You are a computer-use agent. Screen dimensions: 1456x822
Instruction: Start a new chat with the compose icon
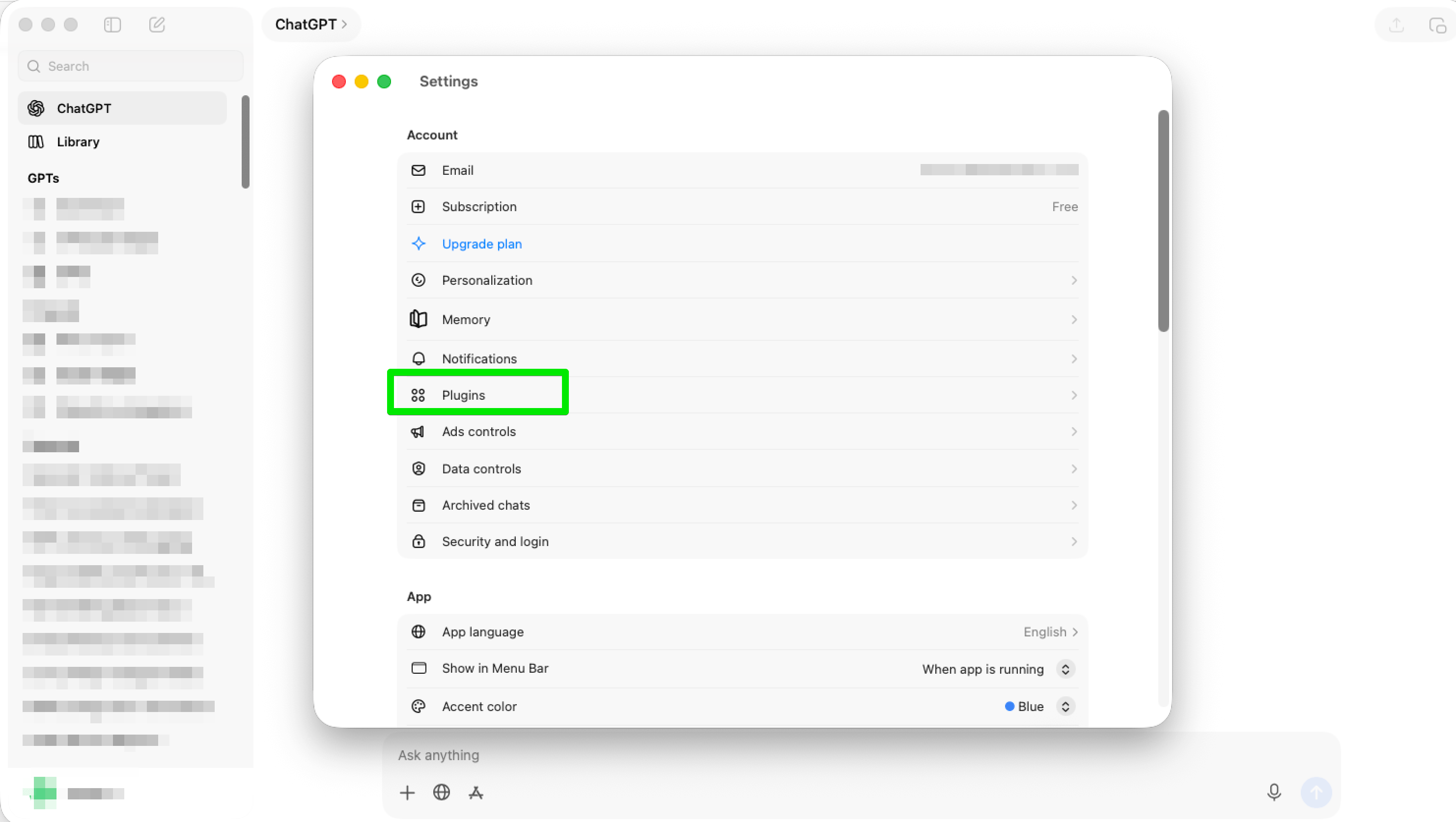click(x=157, y=24)
